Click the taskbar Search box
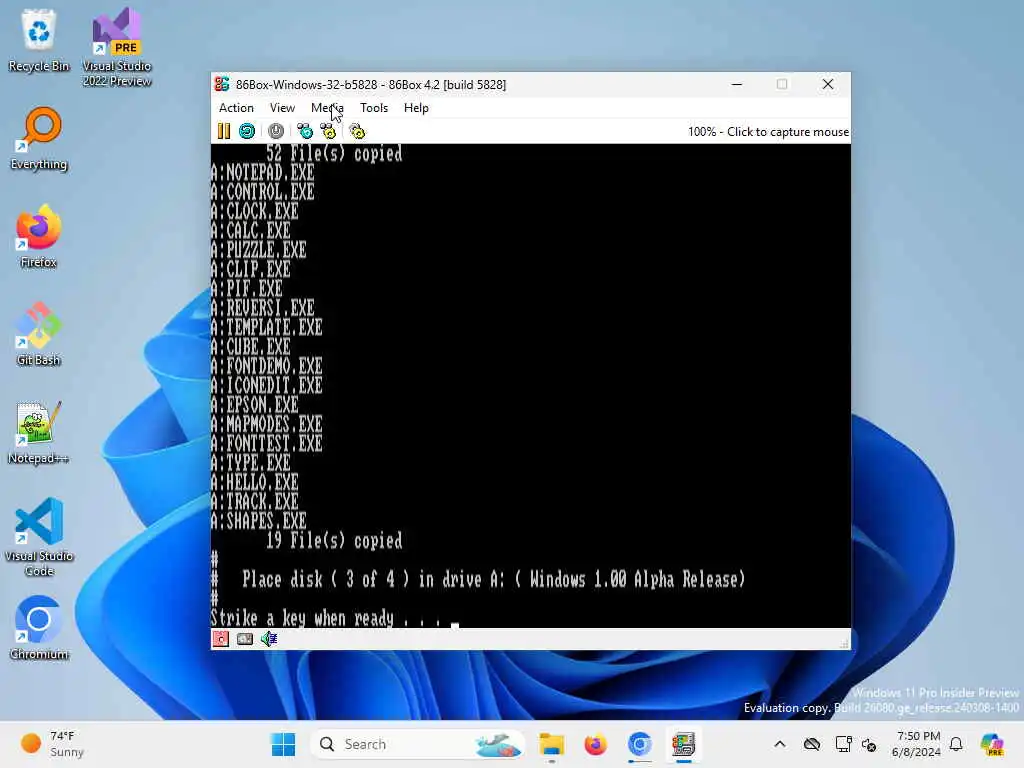This screenshot has height=768, width=1024. click(x=417, y=744)
